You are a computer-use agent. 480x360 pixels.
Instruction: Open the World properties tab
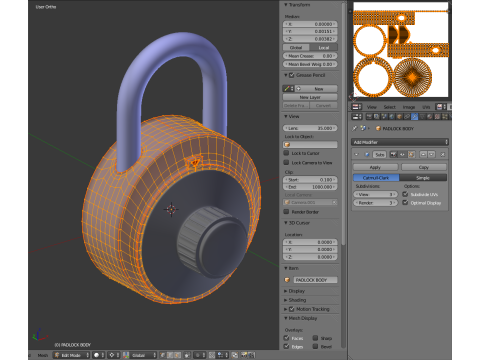point(391,116)
